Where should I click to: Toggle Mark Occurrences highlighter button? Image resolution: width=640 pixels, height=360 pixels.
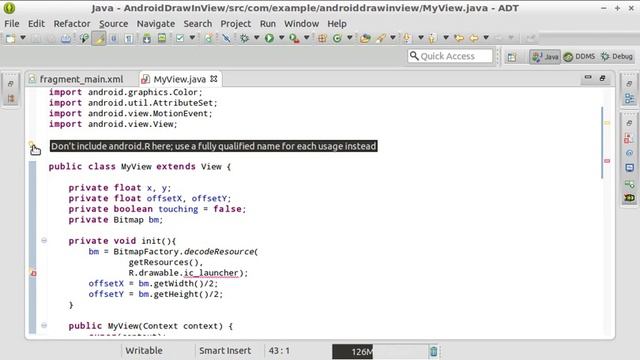pos(99,38)
